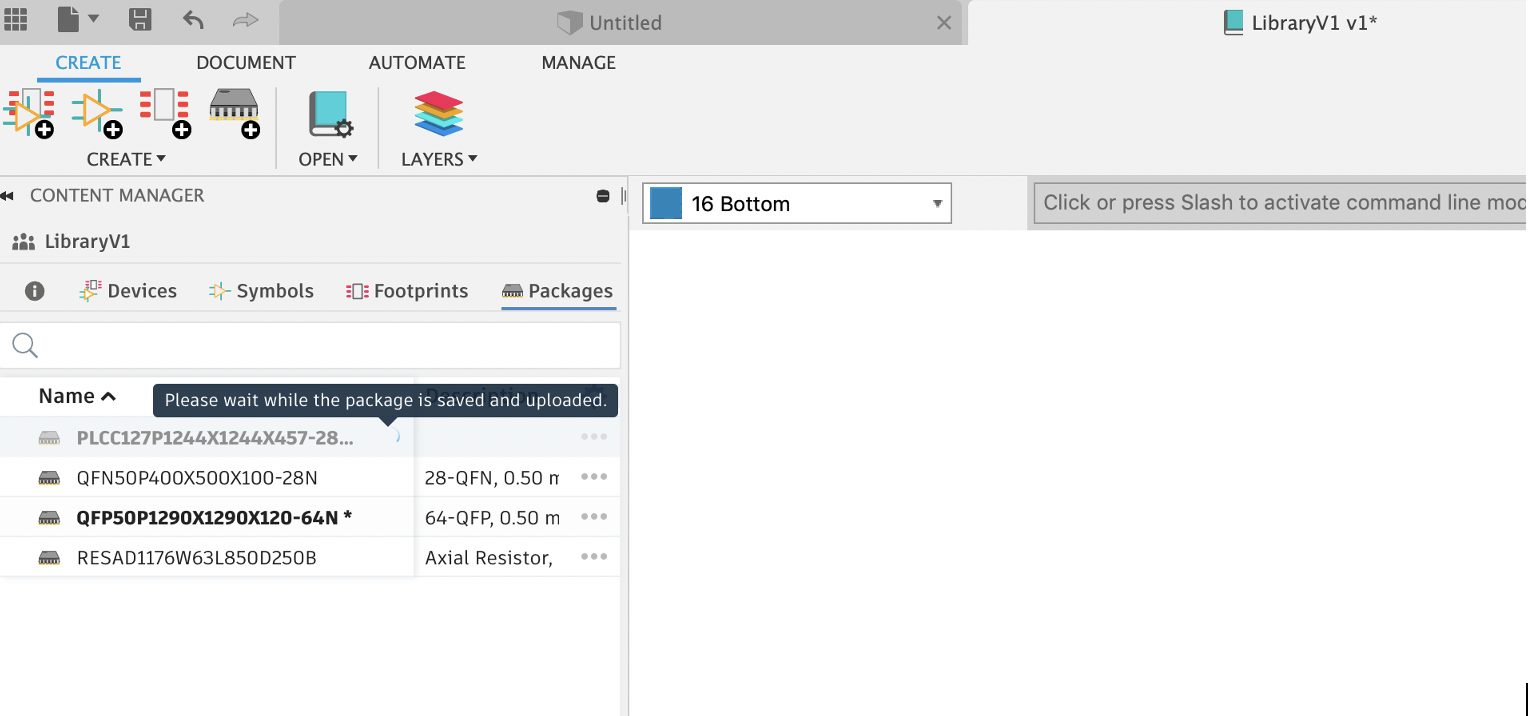This screenshot has width=1528, height=716.
Task: Open the 16 Bottom layer dropdown
Action: pyautogui.click(x=937, y=204)
